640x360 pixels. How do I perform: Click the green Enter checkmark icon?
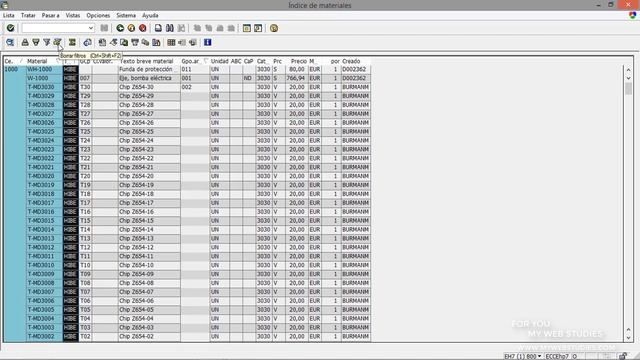(11, 28)
